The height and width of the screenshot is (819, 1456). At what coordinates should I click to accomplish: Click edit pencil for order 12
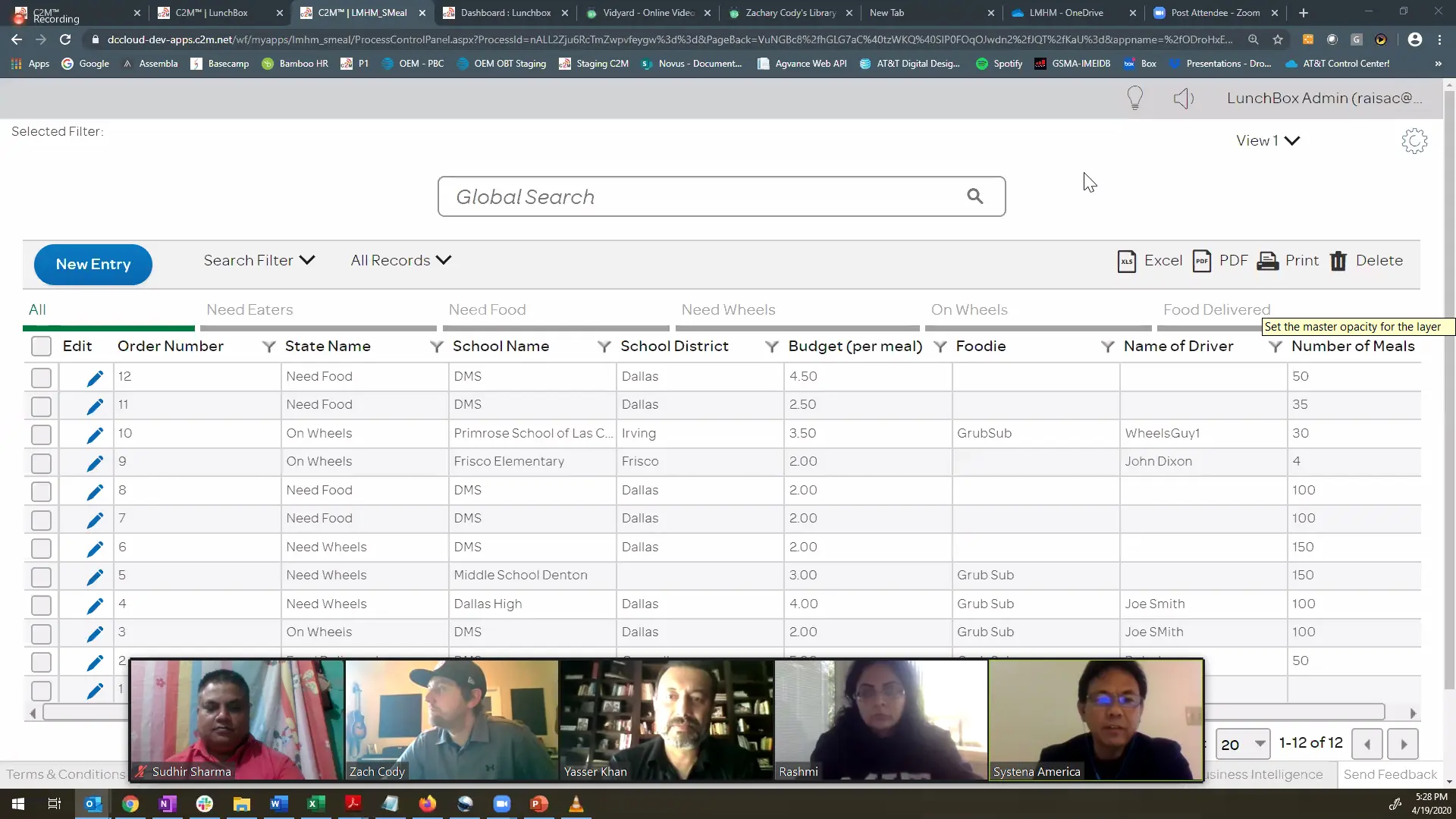(95, 378)
